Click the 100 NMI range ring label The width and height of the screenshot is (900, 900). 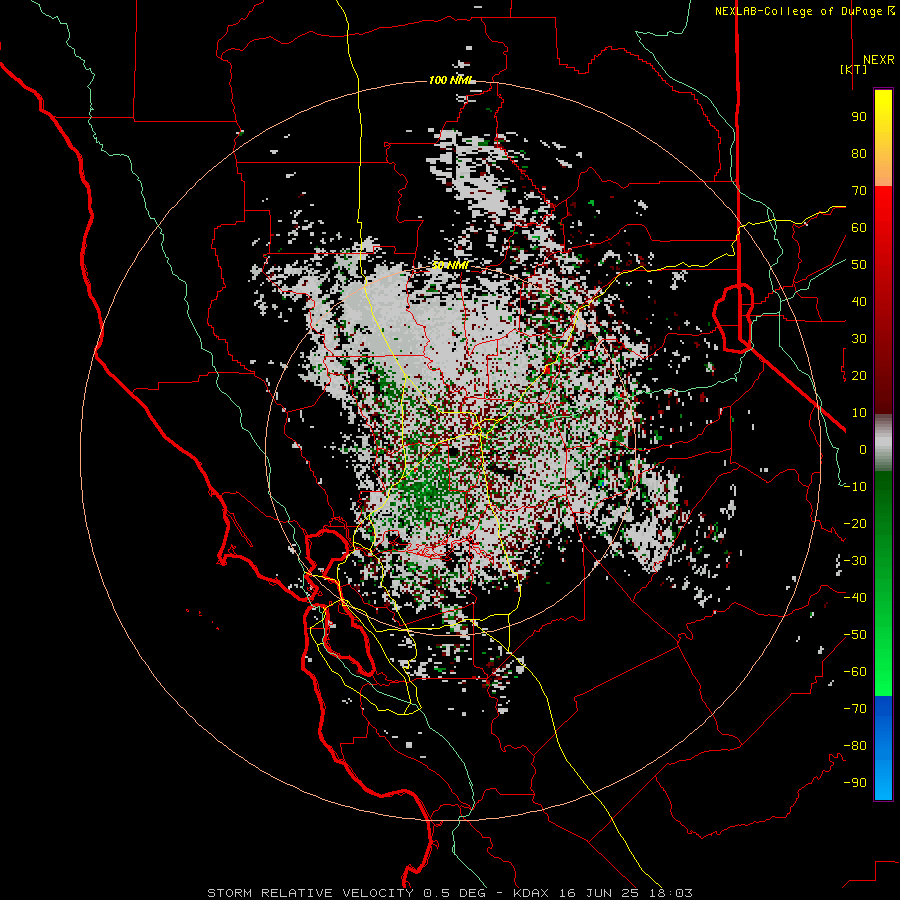(451, 80)
